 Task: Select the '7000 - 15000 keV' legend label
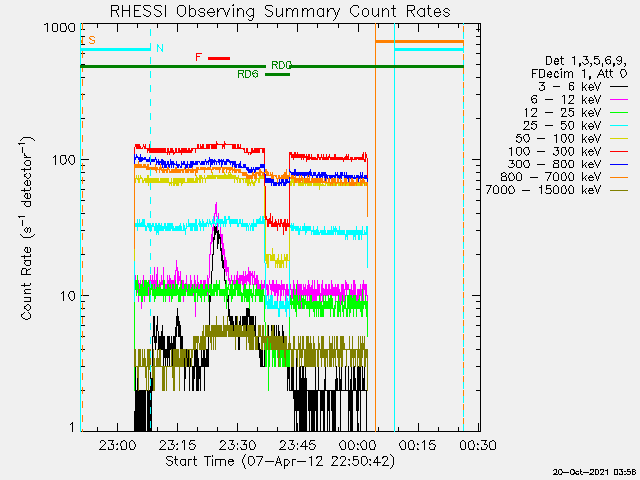(x=543, y=190)
